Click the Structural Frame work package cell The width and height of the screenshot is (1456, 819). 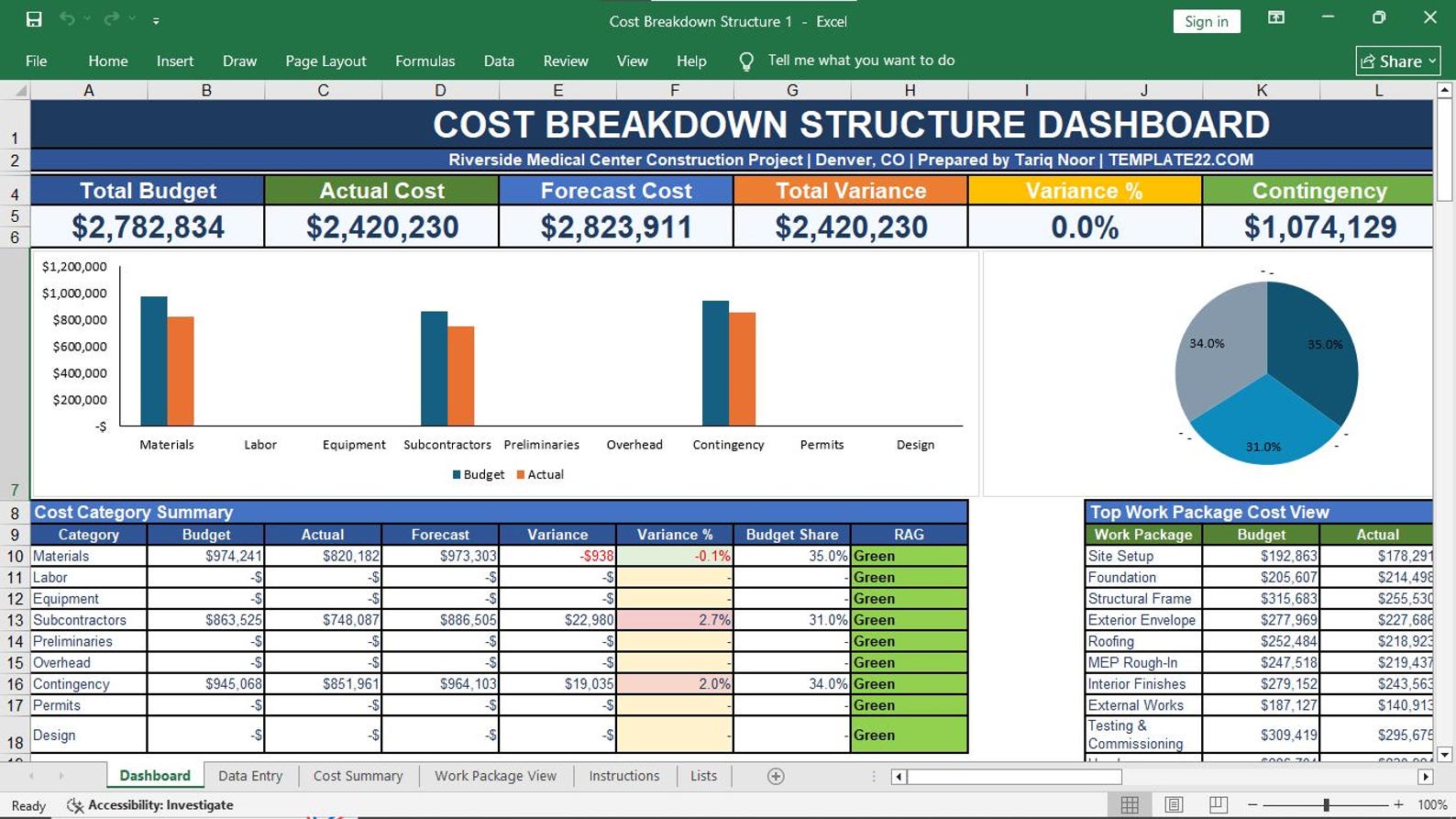tap(1142, 599)
